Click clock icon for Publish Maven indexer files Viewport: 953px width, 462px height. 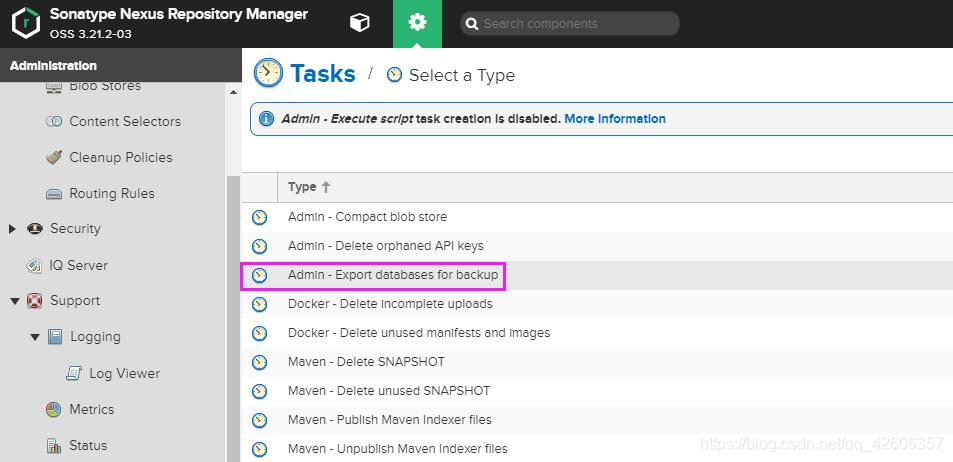pyautogui.click(x=260, y=420)
